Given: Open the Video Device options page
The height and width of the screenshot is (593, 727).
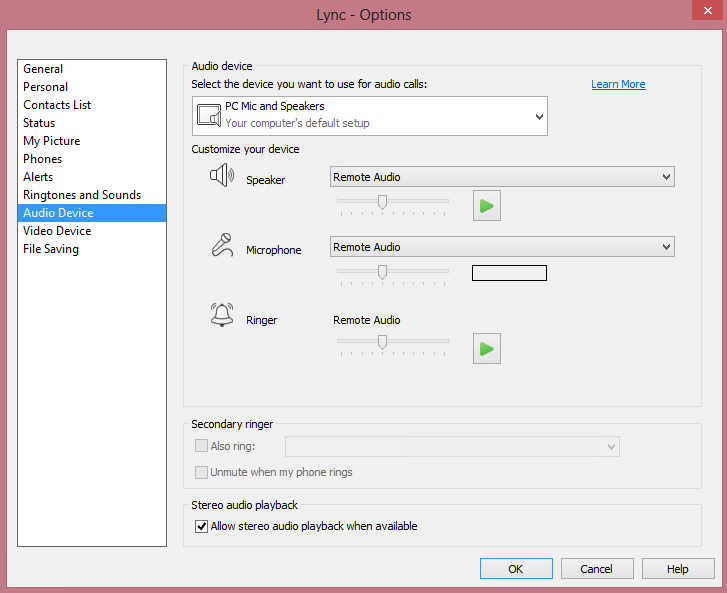Looking at the screenshot, I should coord(57,231).
